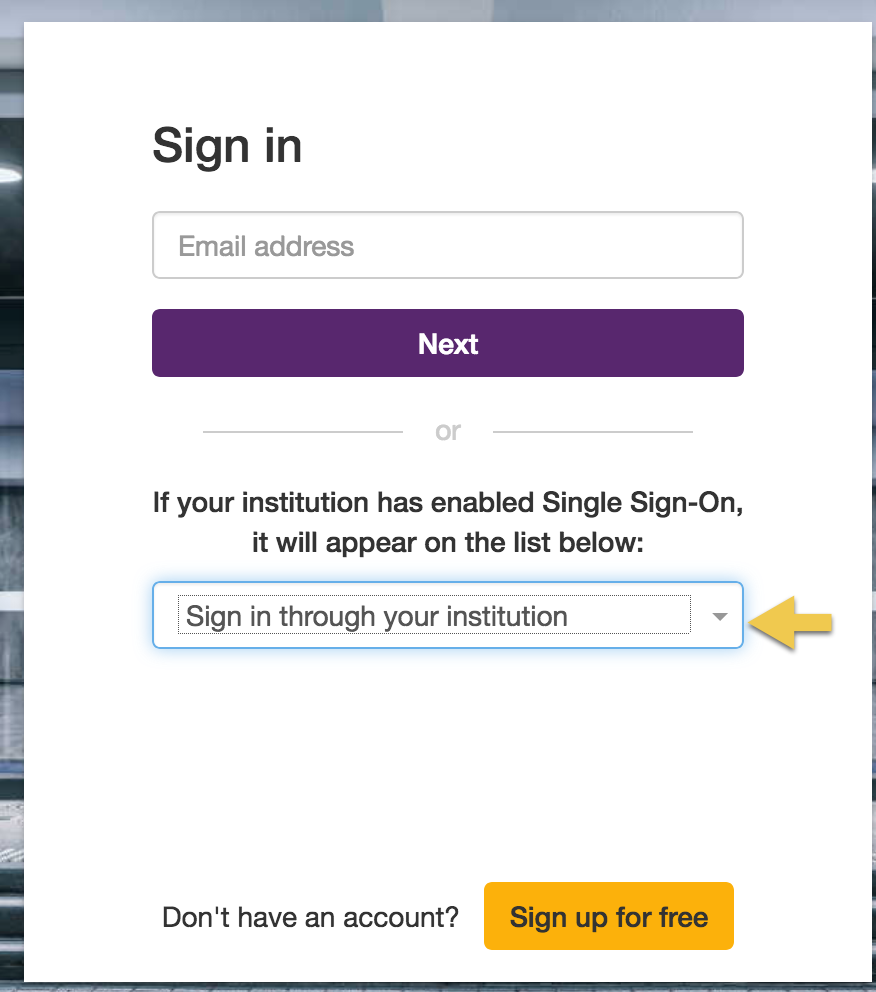This screenshot has width=876, height=992.
Task: Click blurred background left of the sign-in card
Action: [x=11, y=500]
